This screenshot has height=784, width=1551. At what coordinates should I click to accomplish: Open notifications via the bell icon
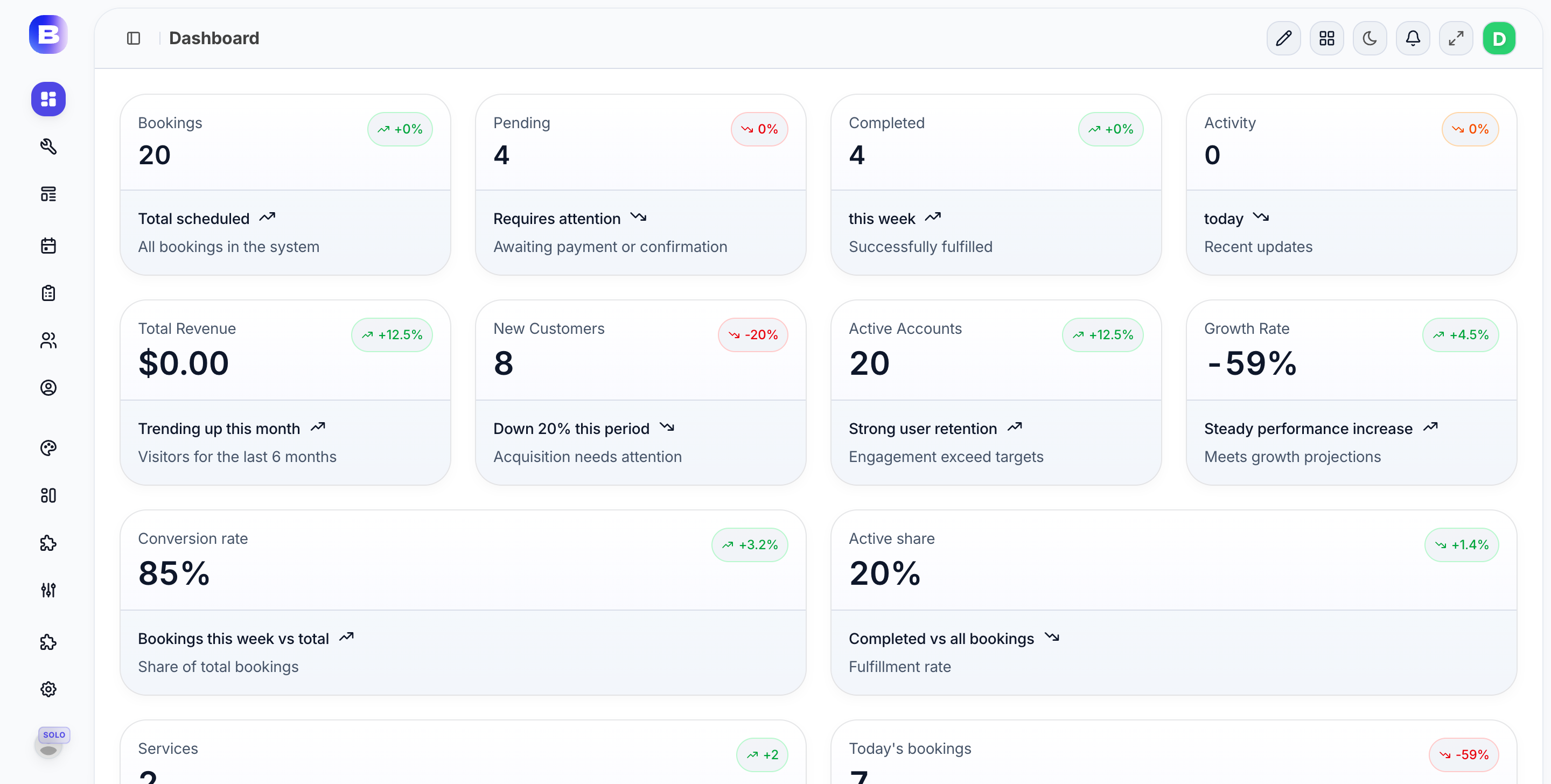click(x=1413, y=38)
